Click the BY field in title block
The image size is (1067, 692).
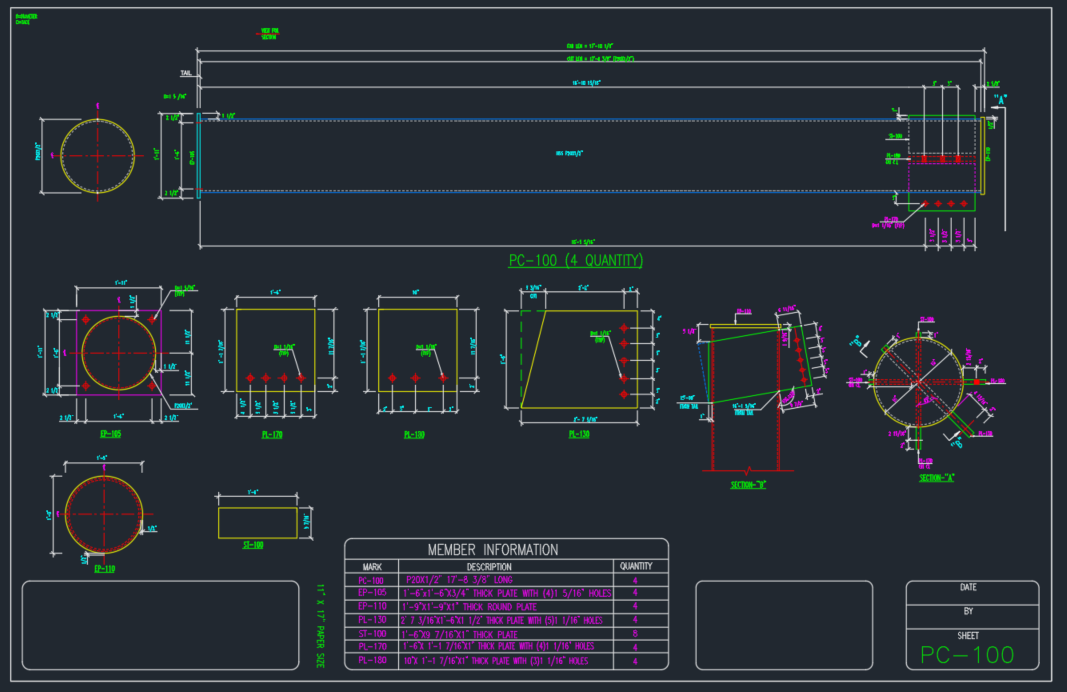(x=968, y=610)
